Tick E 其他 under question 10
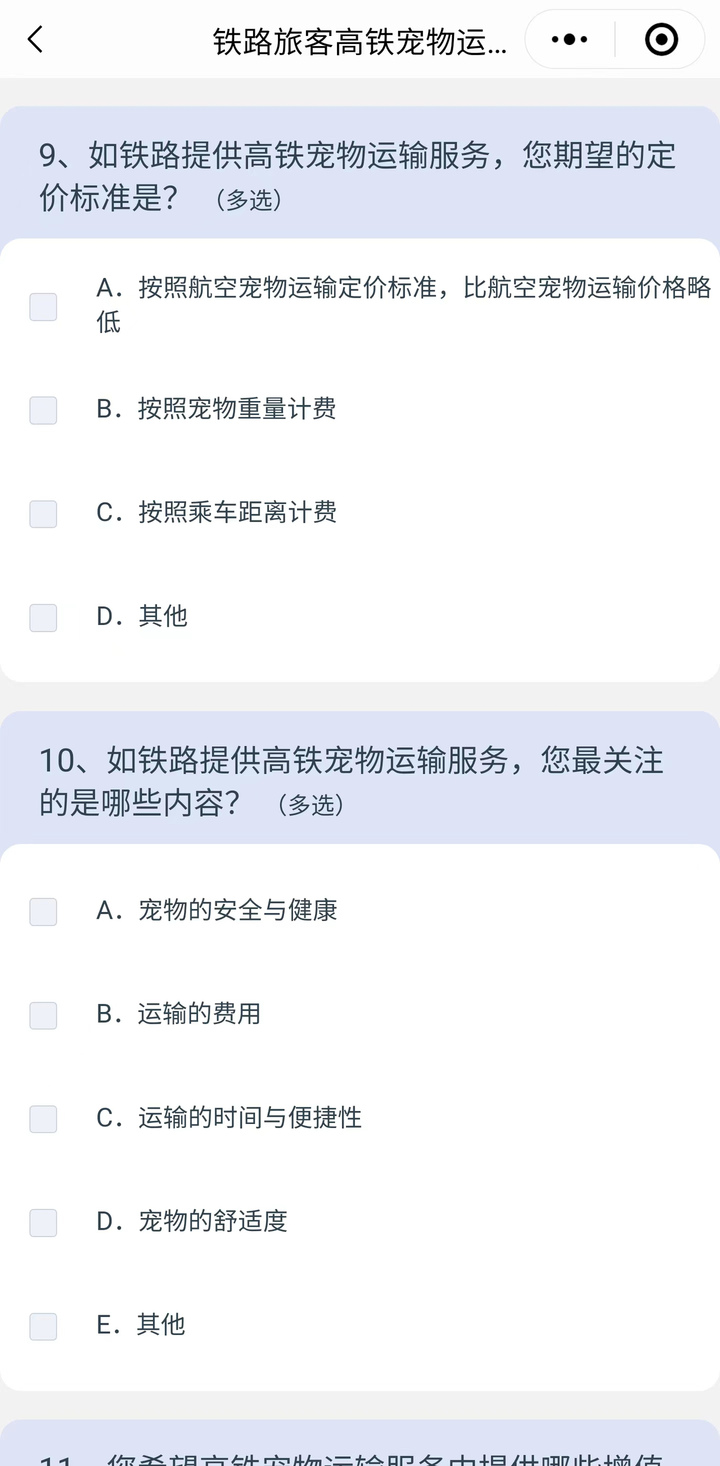The width and height of the screenshot is (720, 1466). [x=43, y=1327]
